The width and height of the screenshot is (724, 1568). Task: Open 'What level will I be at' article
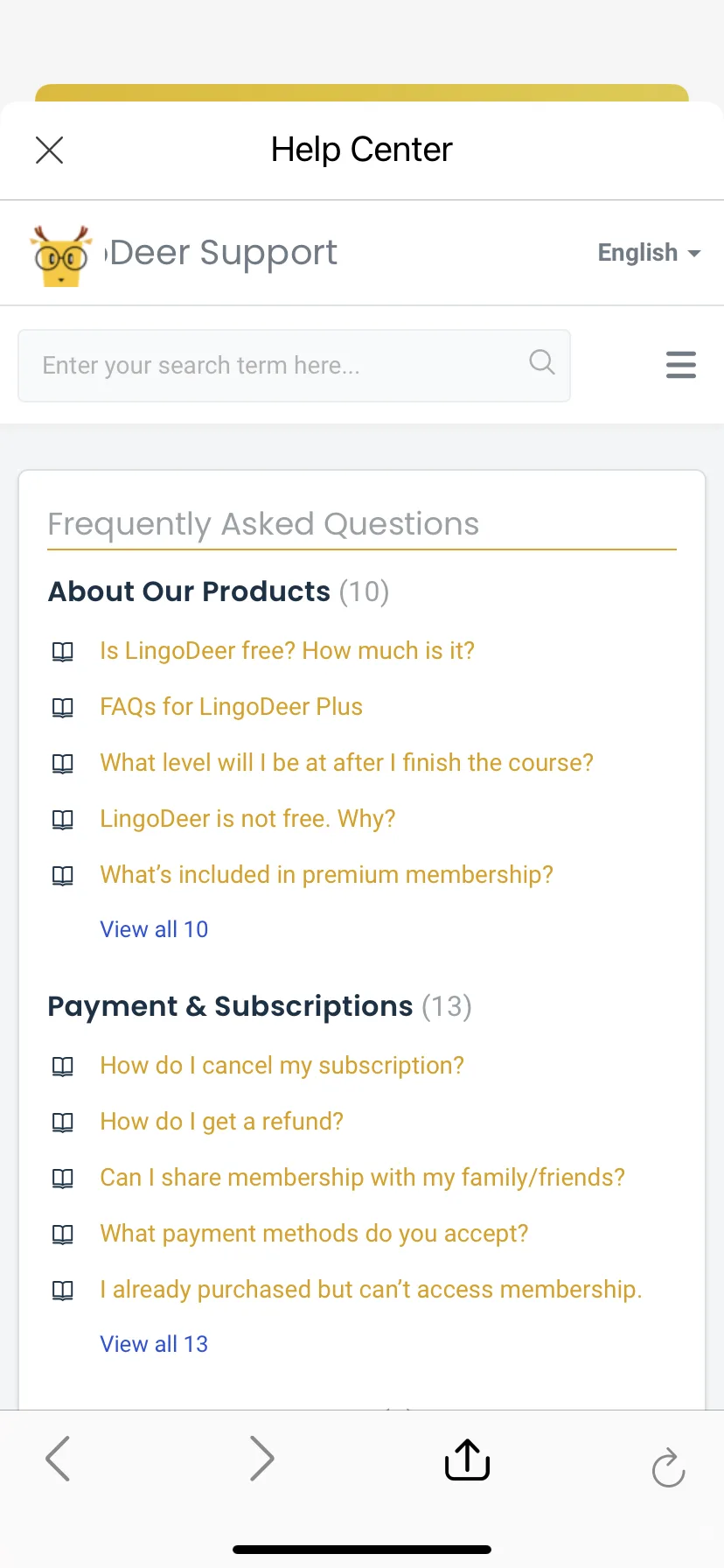pyautogui.click(x=346, y=763)
